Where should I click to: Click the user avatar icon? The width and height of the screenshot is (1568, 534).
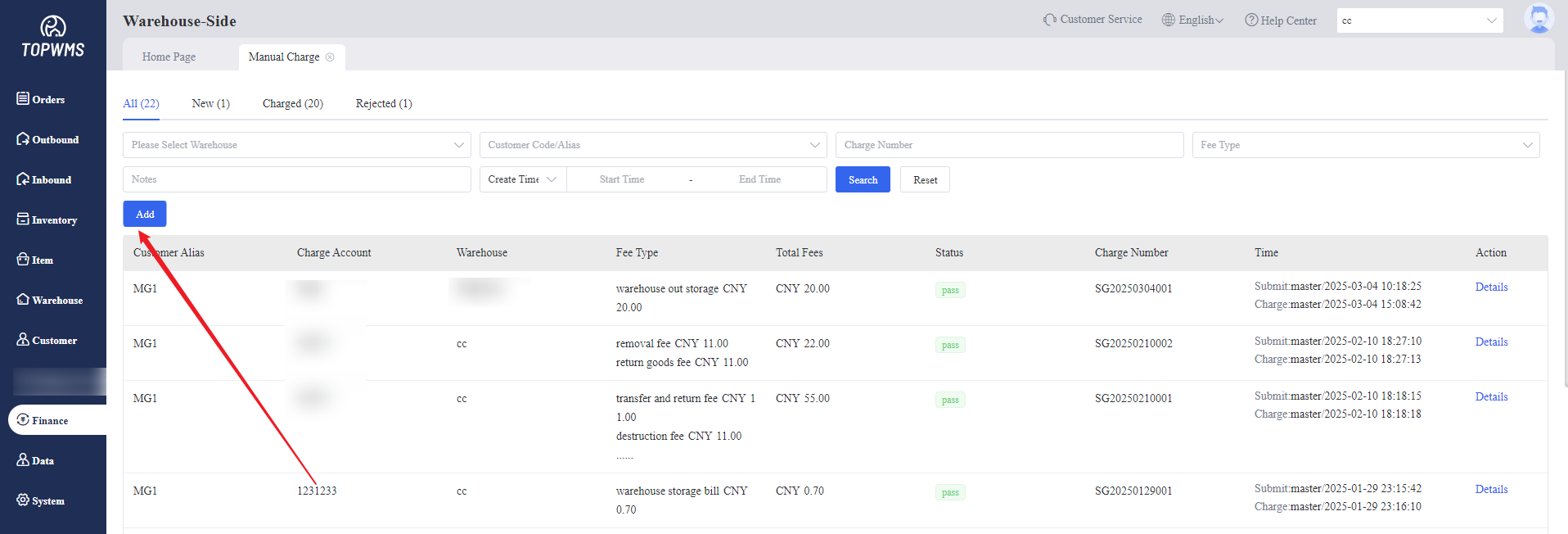1539,19
